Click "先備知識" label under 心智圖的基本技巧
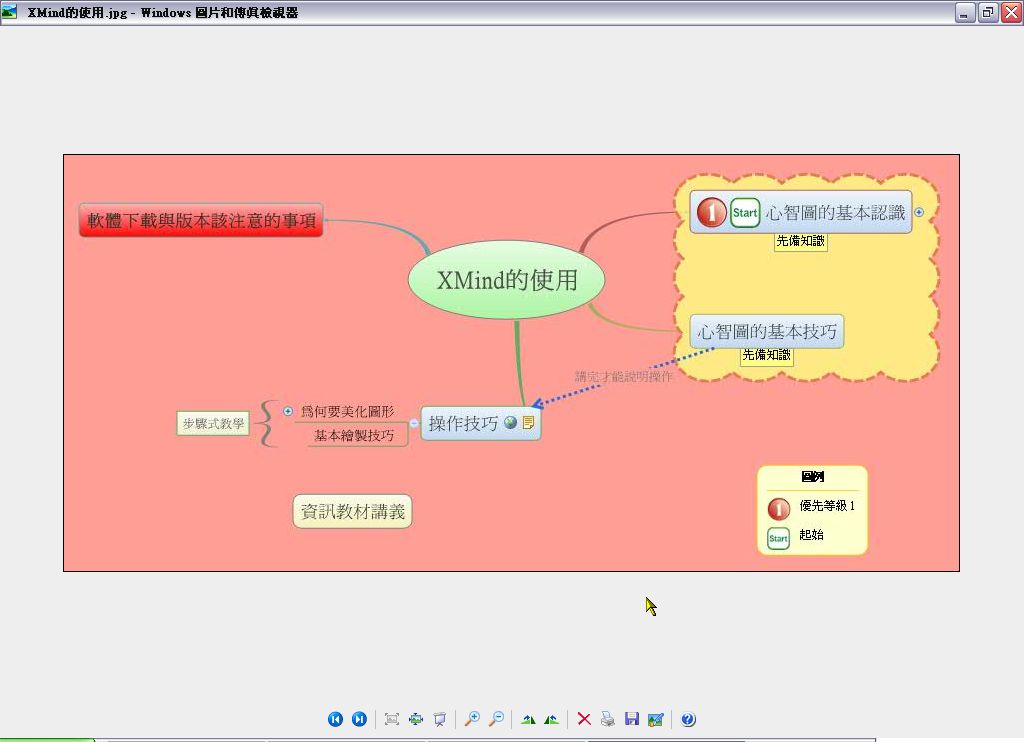1024x742 pixels. (767, 355)
